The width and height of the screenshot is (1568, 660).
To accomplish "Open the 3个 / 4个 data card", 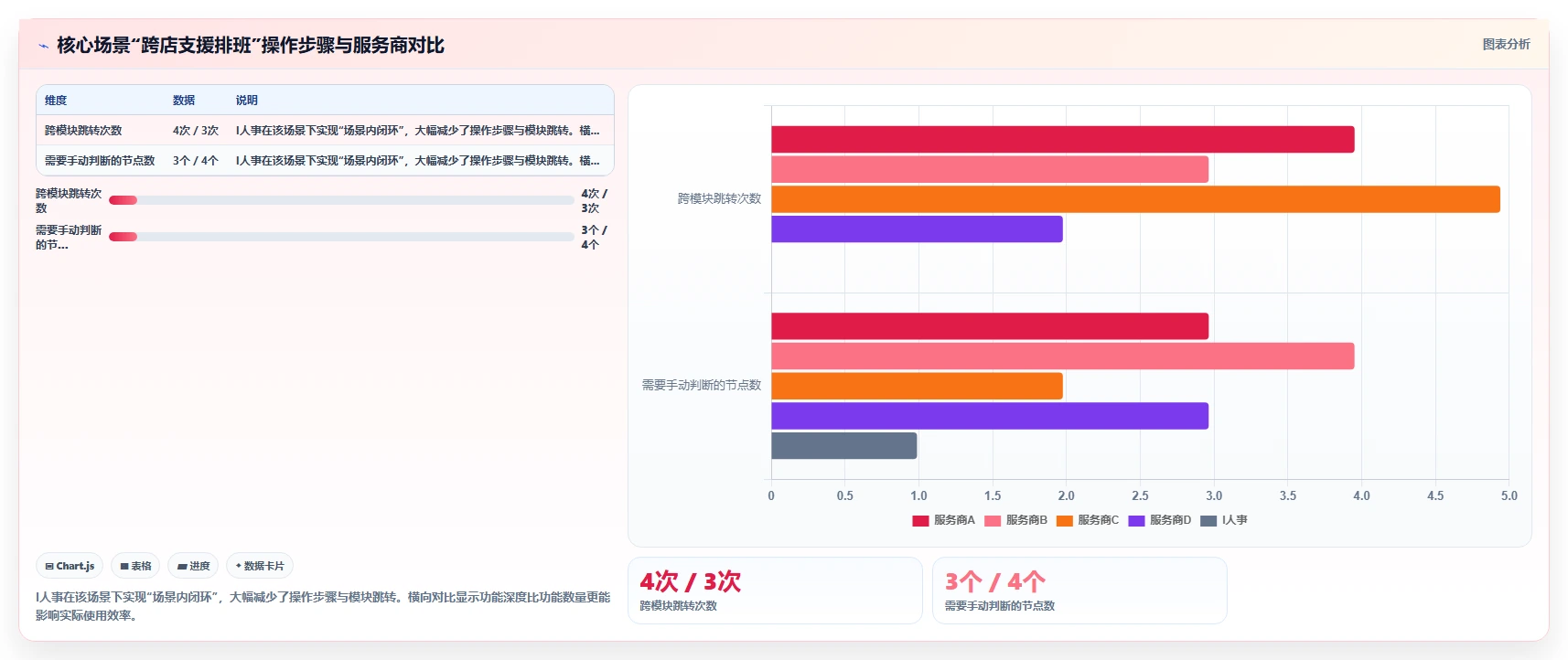I will click(1079, 591).
